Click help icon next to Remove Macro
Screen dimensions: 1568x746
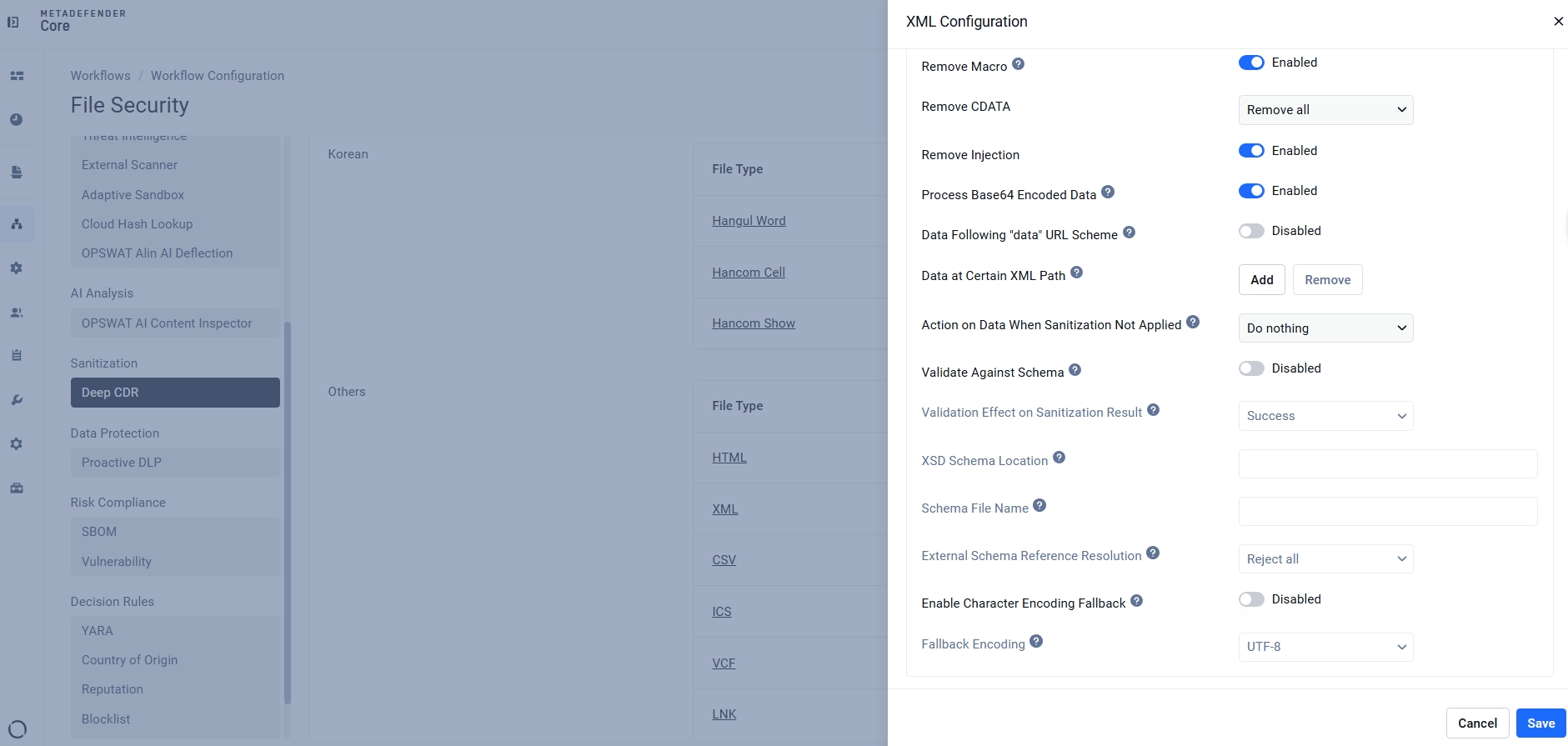tap(1018, 64)
